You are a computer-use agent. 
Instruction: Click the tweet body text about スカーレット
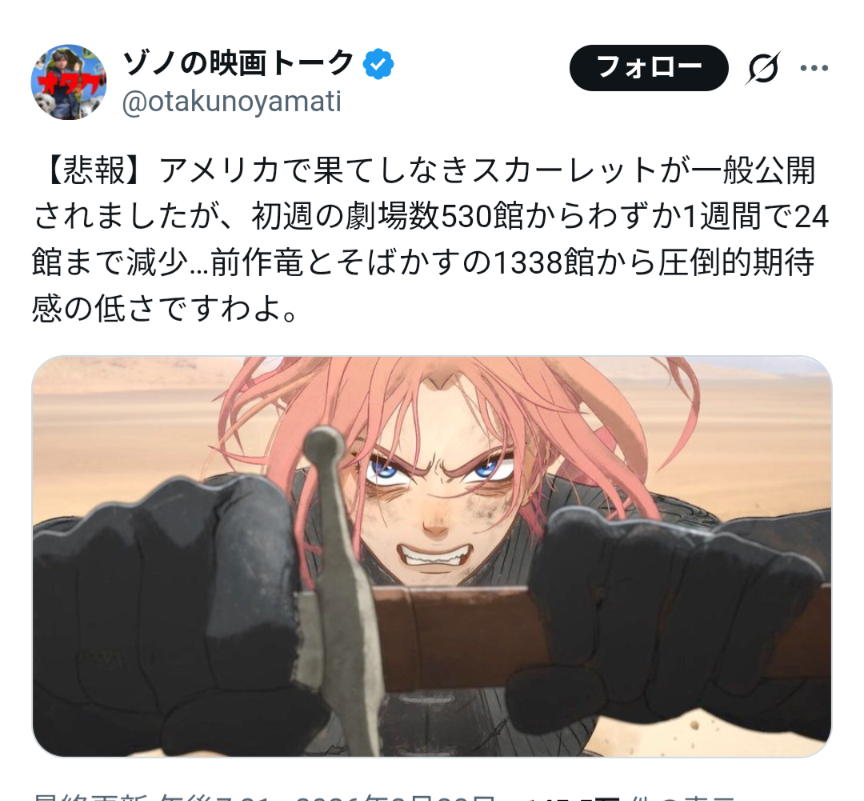(x=430, y=239)
